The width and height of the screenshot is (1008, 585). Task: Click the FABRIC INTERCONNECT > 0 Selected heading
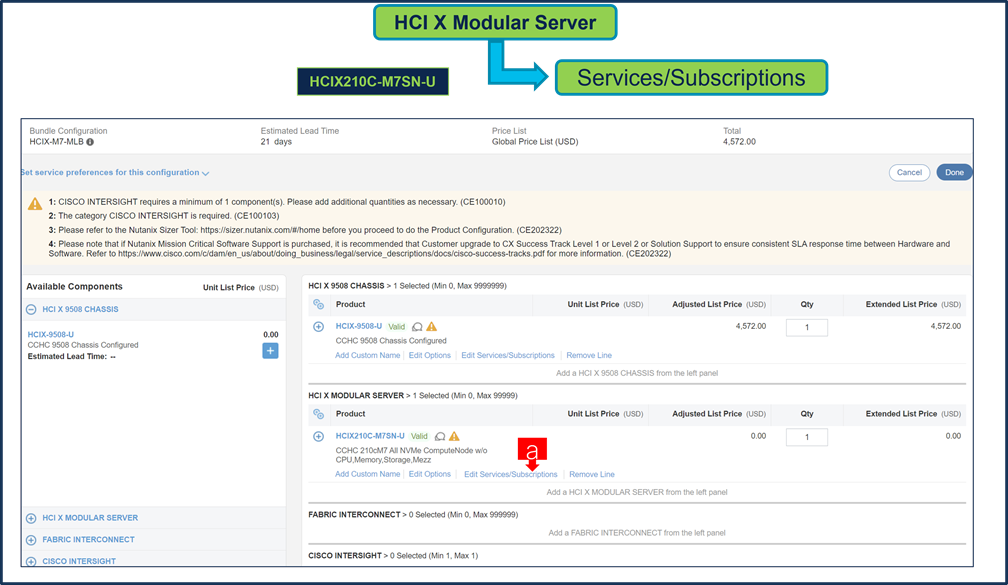413,514
